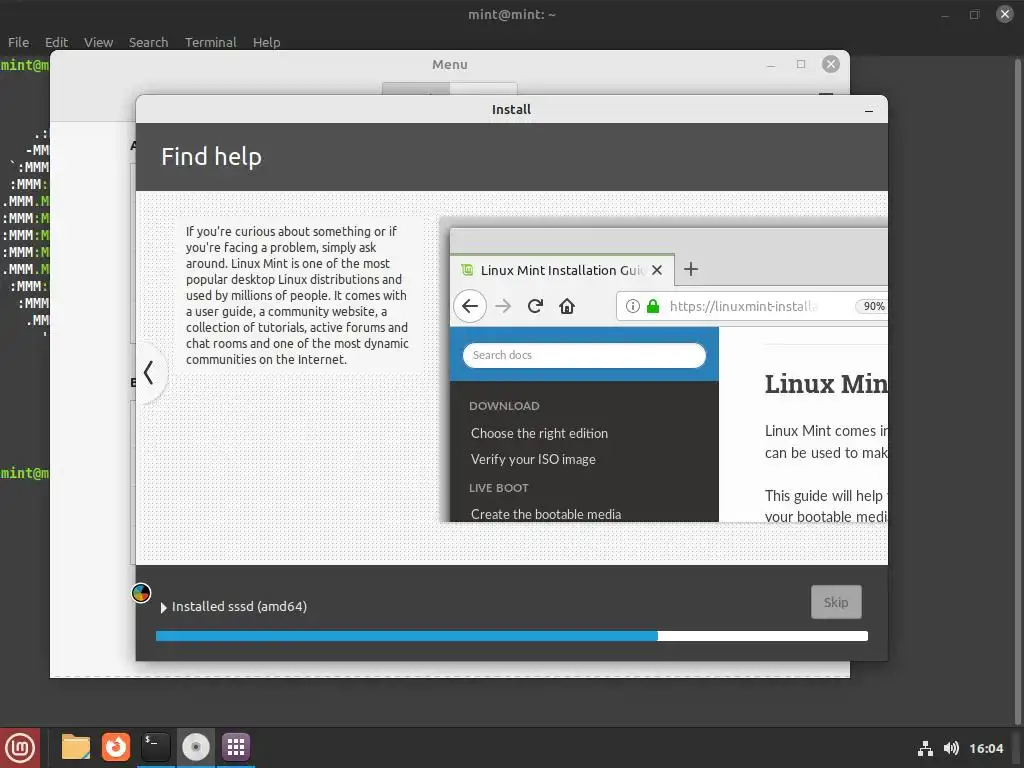Expand the installation details triangle
This screenshot has height=768, width=1024.
click(x=163, y=607)
